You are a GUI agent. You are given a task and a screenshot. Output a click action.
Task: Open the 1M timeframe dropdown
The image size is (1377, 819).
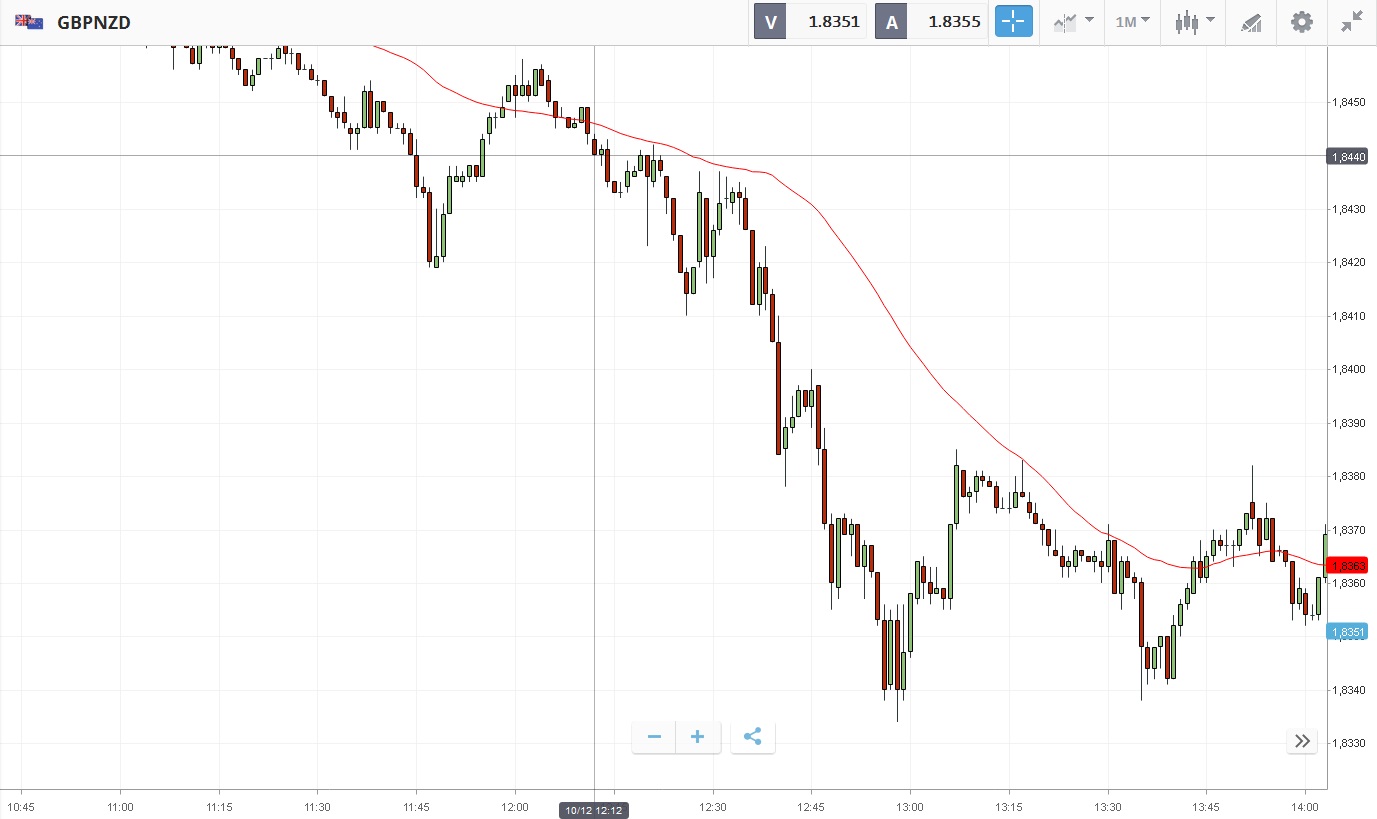pyautogui.click(x=1132, y=21)
